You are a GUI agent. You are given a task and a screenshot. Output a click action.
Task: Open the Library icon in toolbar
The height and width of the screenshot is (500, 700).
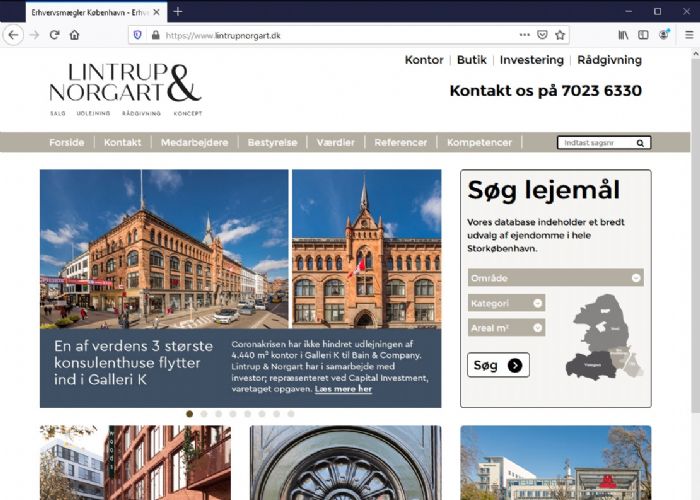(623, 35)
